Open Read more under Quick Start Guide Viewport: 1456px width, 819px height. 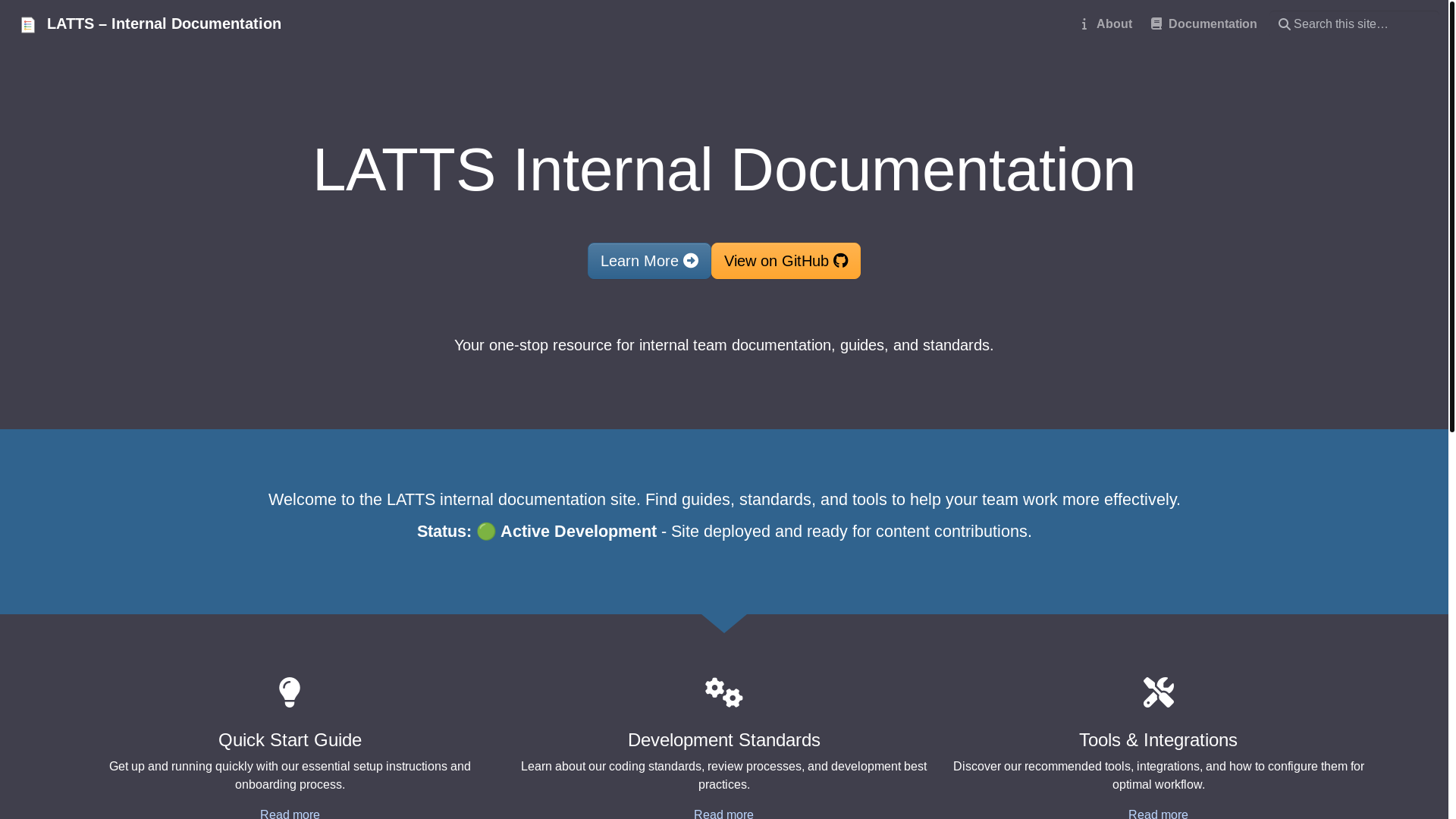click(290, 813)
